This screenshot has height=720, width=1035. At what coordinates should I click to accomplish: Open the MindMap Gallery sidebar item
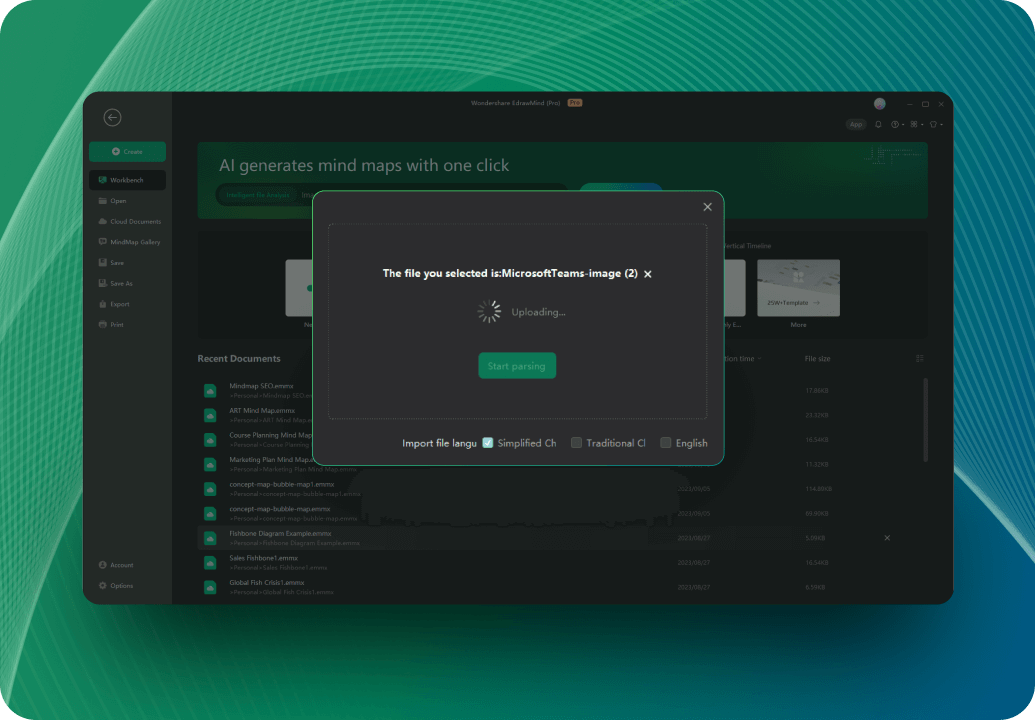129,242
